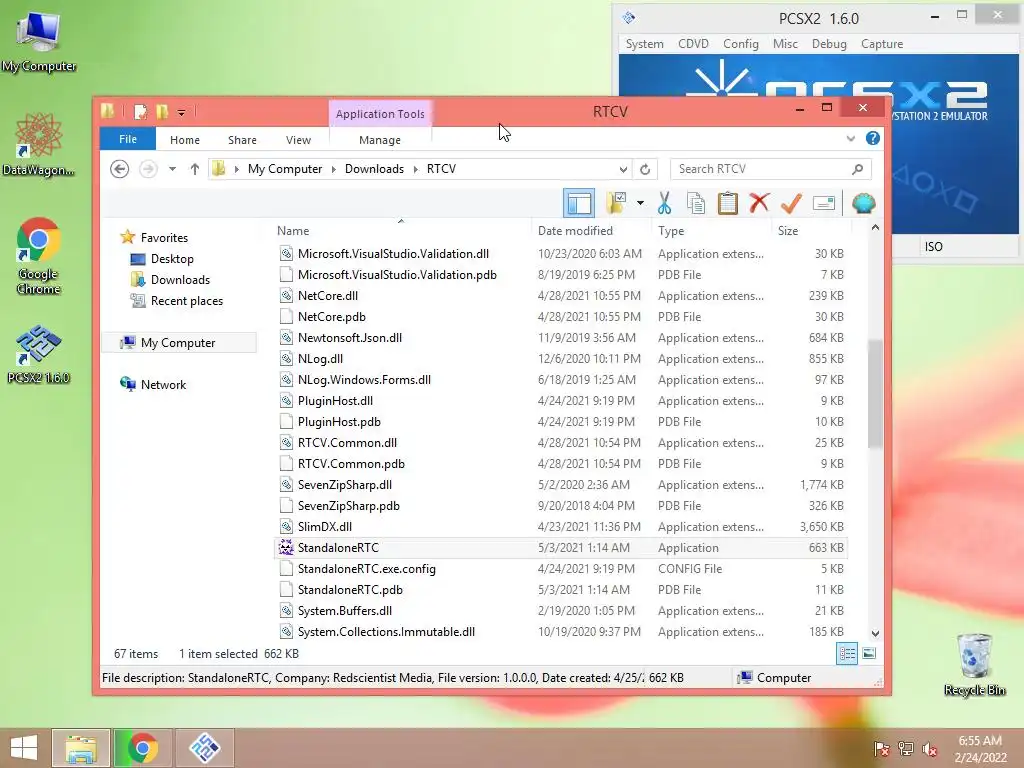Click the PCSX2 taskbar icon
Viewport: 1024px width, 768px height.
(204, 748)
